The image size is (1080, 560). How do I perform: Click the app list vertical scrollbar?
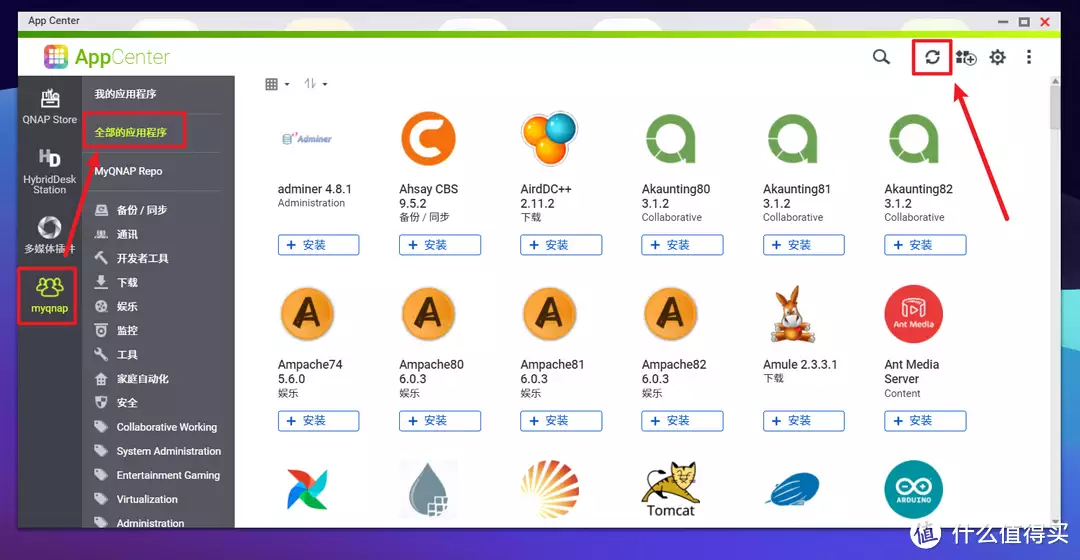click(1055, 107)
